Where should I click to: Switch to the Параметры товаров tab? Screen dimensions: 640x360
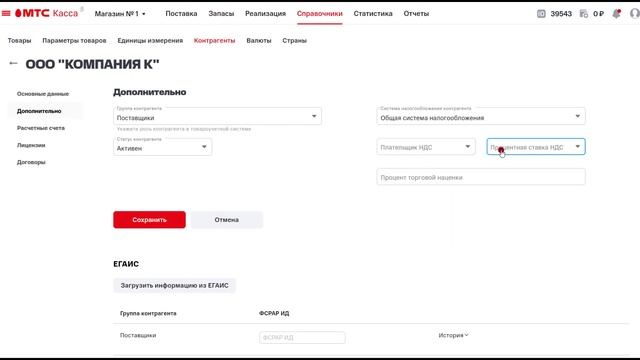(x=74, y=40)
